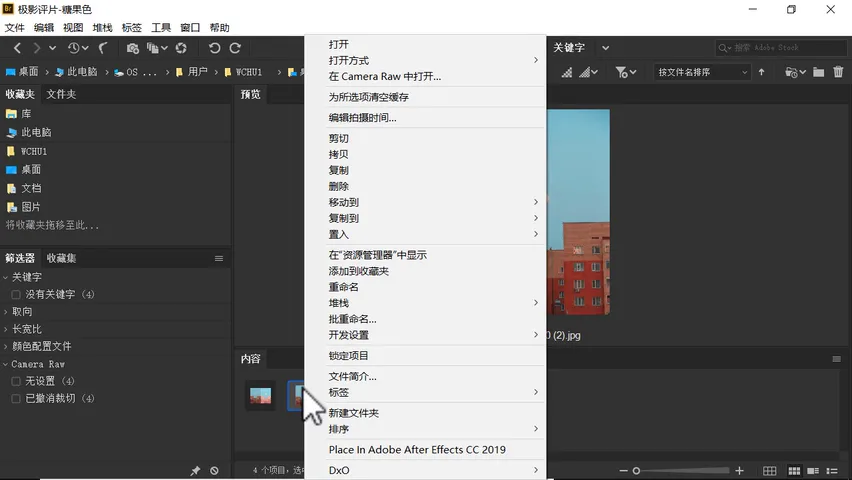Screen dimensions: 852x480
Task: Rotate 90° counterclockwise icon
Action: 215,48
